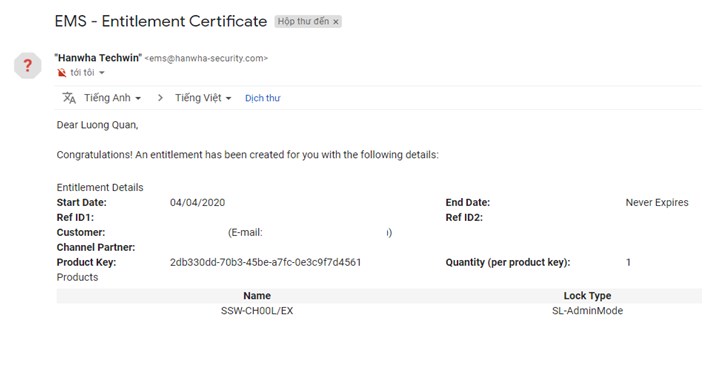Click the sender name Hanwha Techwin
The width and height of the screenshot is (728, 375).
(x=98, y=58)
